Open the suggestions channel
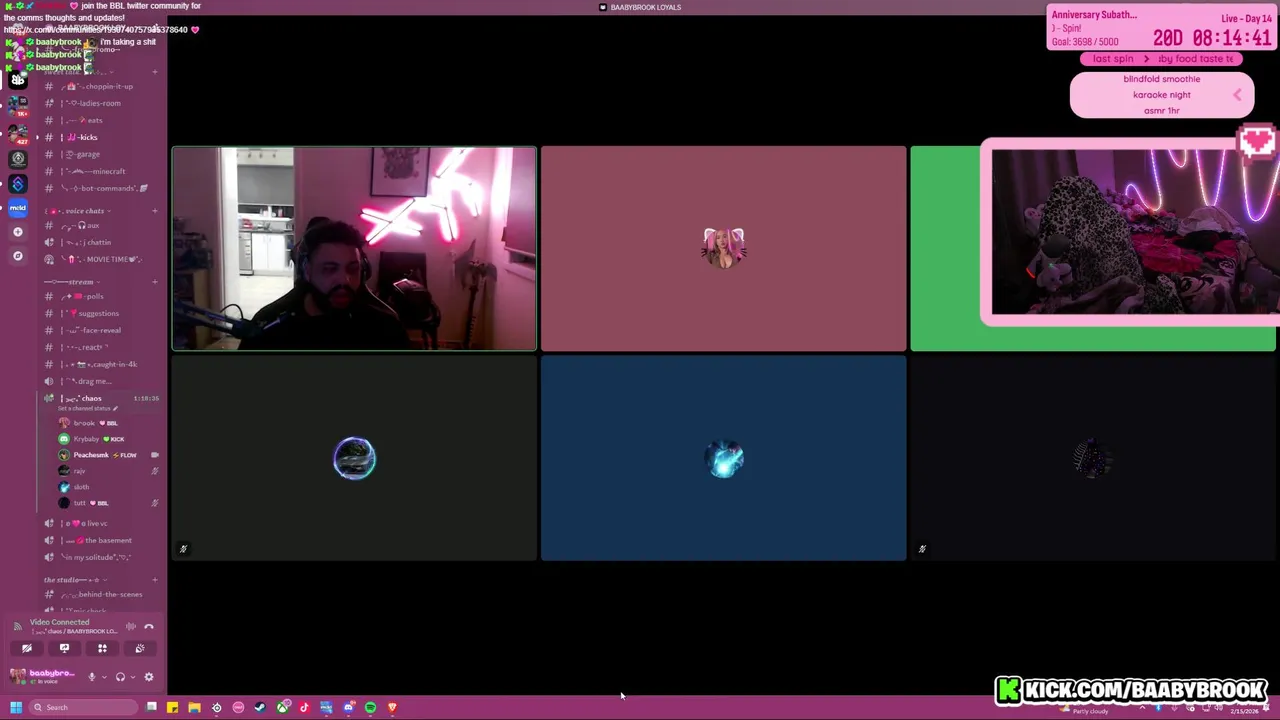Screen dimensions: 1280x720 click(x=100, y=313)
